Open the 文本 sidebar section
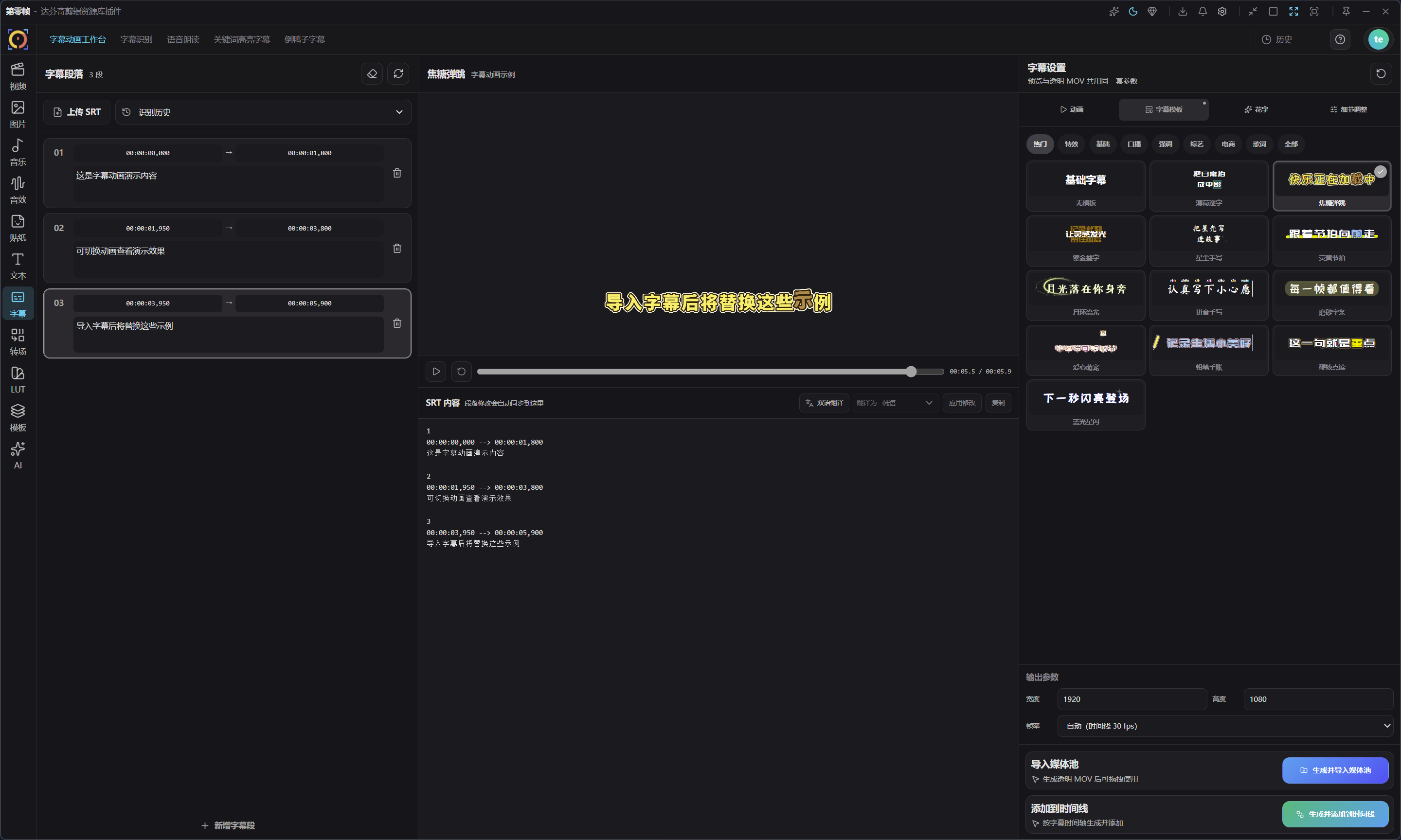 pos(18,266)
